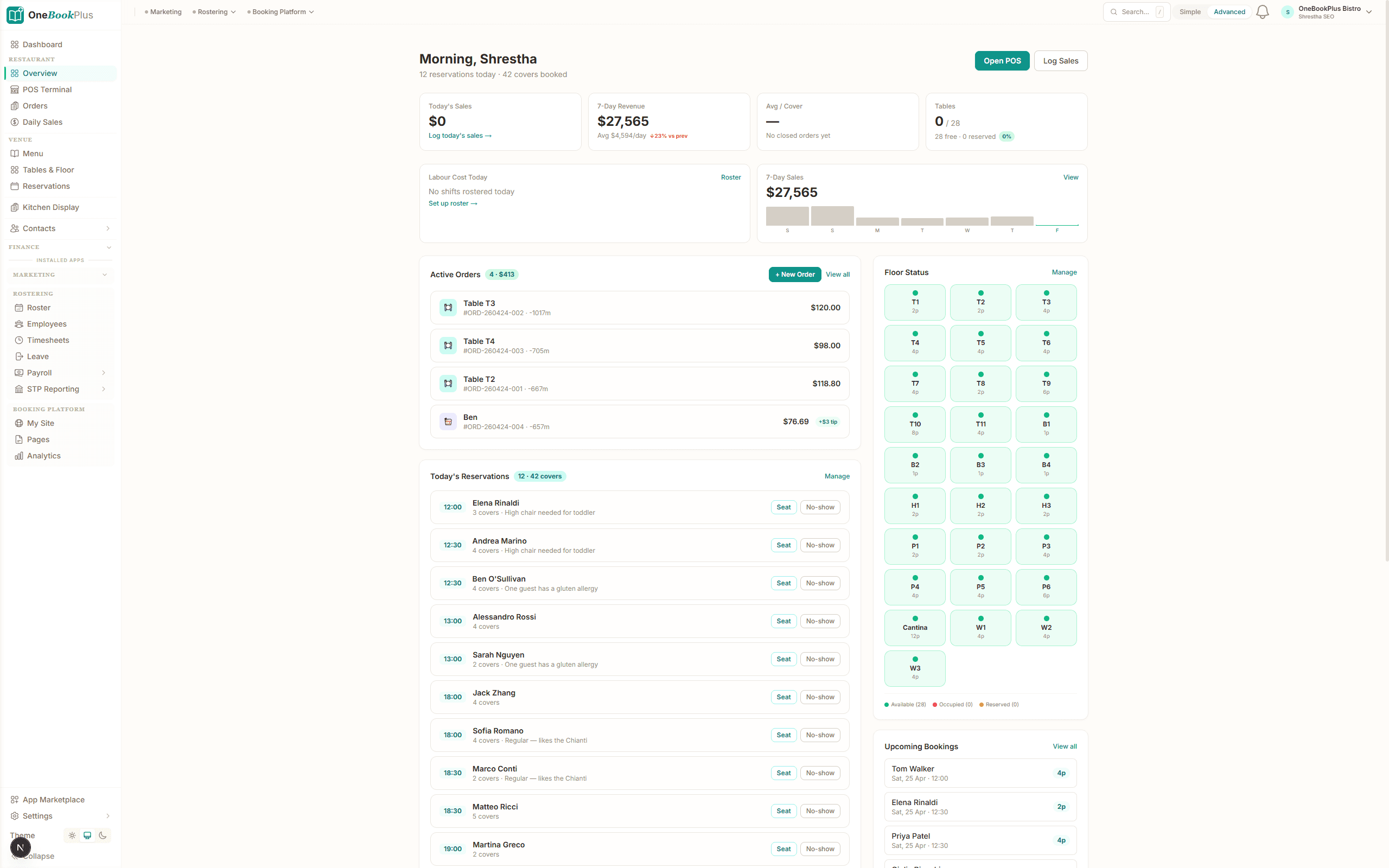
Task: Select Daily Sales in the sidebar
Action: click(x=42, y=122)
